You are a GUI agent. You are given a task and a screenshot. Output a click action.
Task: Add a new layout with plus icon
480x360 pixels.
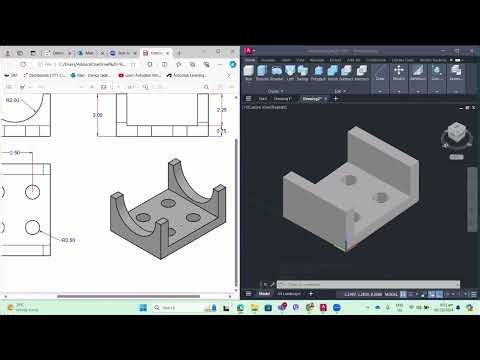click(311, 294)
